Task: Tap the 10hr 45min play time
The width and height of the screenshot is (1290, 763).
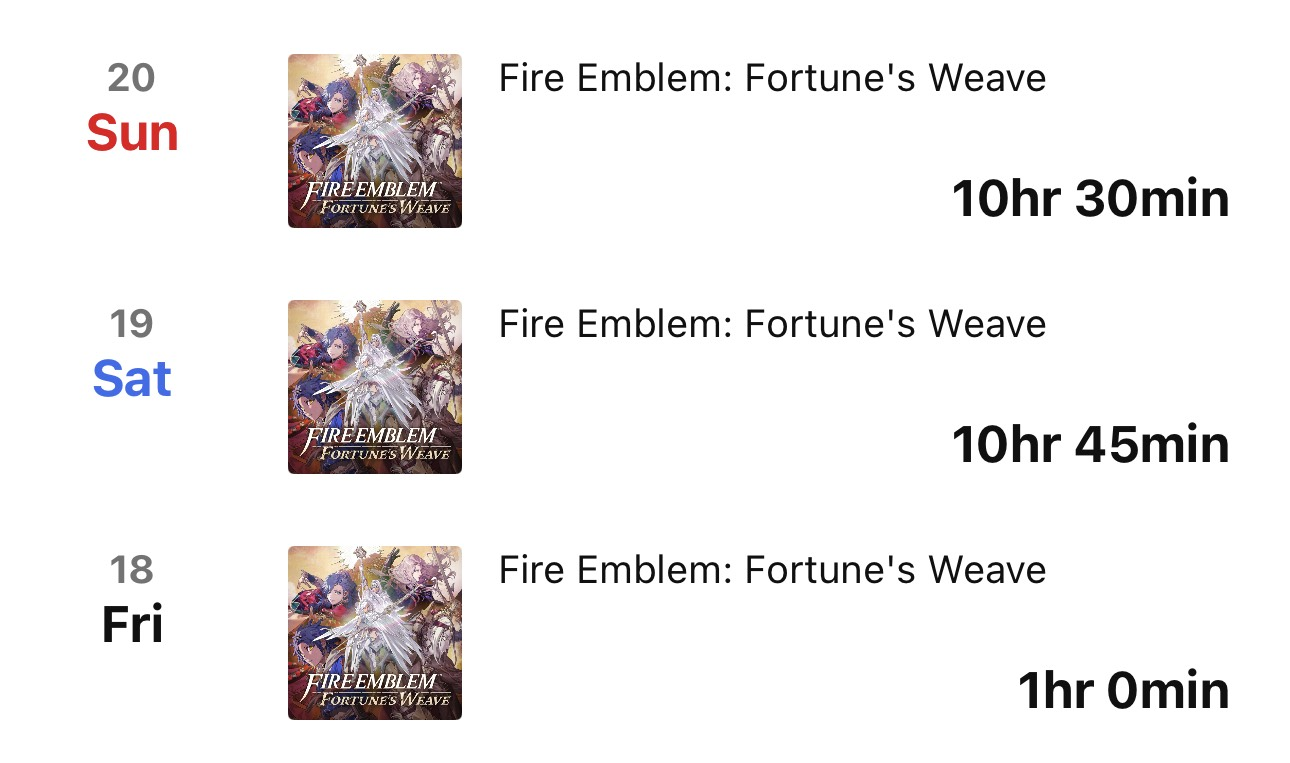Action: click(x=1090, y=444)
